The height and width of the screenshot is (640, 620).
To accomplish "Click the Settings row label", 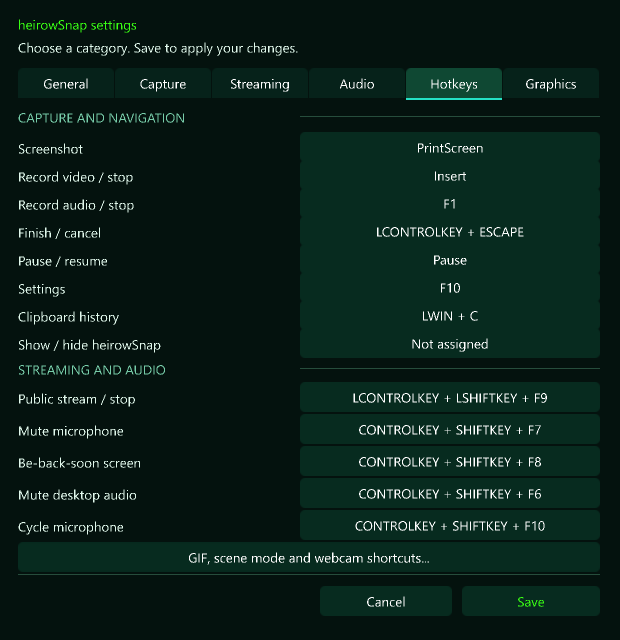I will pos(42,289).
